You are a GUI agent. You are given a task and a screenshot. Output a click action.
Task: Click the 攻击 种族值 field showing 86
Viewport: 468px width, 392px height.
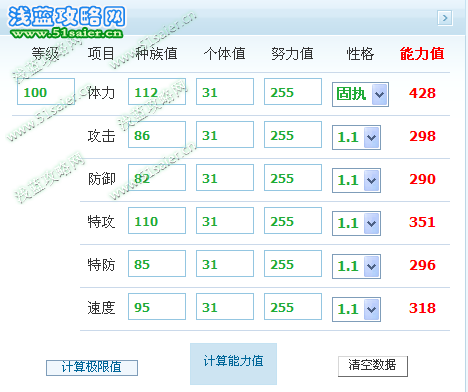pos(157,135)
